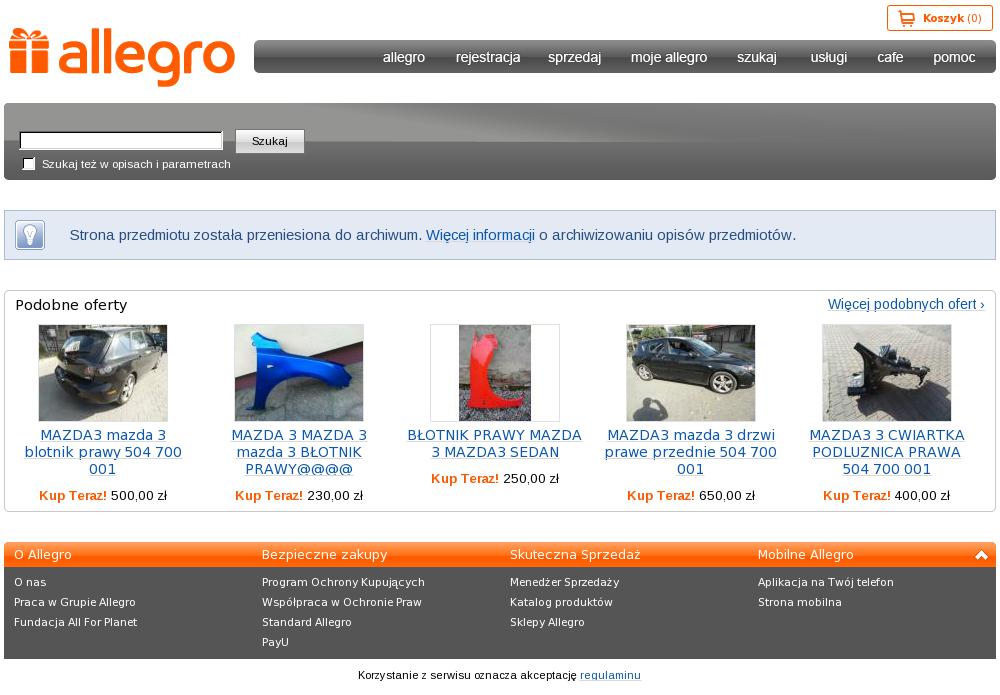
Task: Open black quarter panel part thumbnail
Action: (886, 372)
